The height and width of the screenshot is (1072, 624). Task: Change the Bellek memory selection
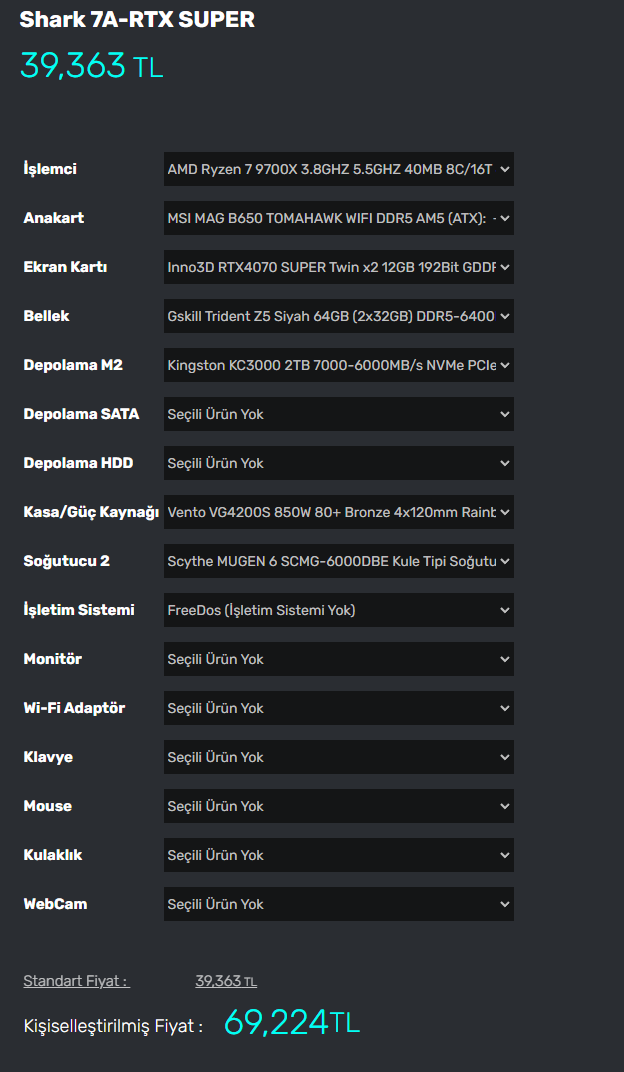[x=338, y=316]
